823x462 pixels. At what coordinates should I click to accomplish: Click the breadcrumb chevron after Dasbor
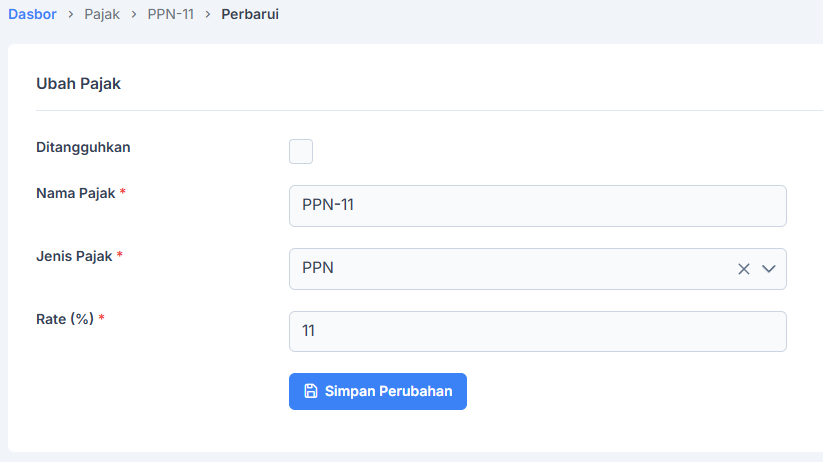click(x=71, y=16)
